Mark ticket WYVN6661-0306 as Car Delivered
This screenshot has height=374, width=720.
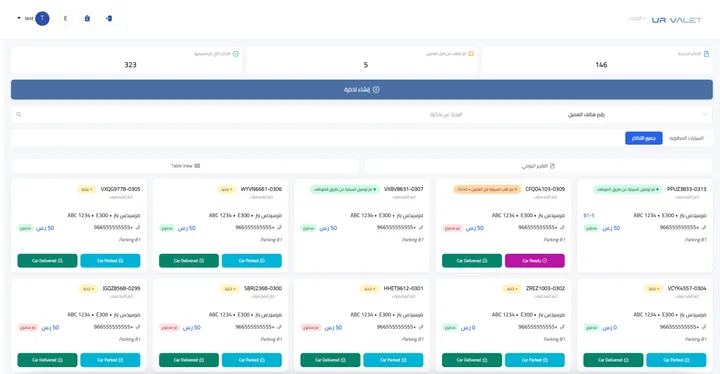(189, 261)
